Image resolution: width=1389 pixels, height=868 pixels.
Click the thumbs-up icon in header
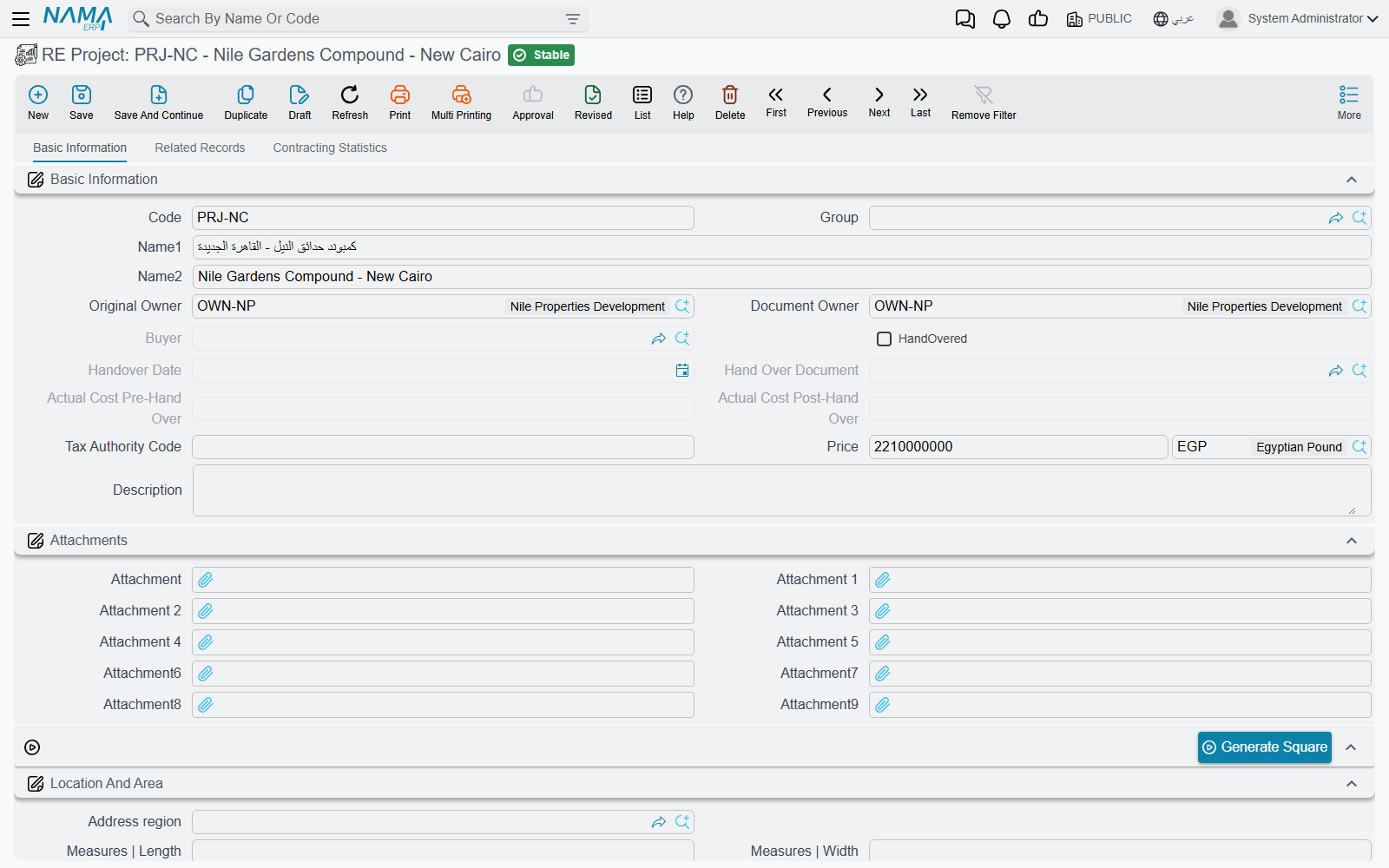click(x=1038, y=19)
